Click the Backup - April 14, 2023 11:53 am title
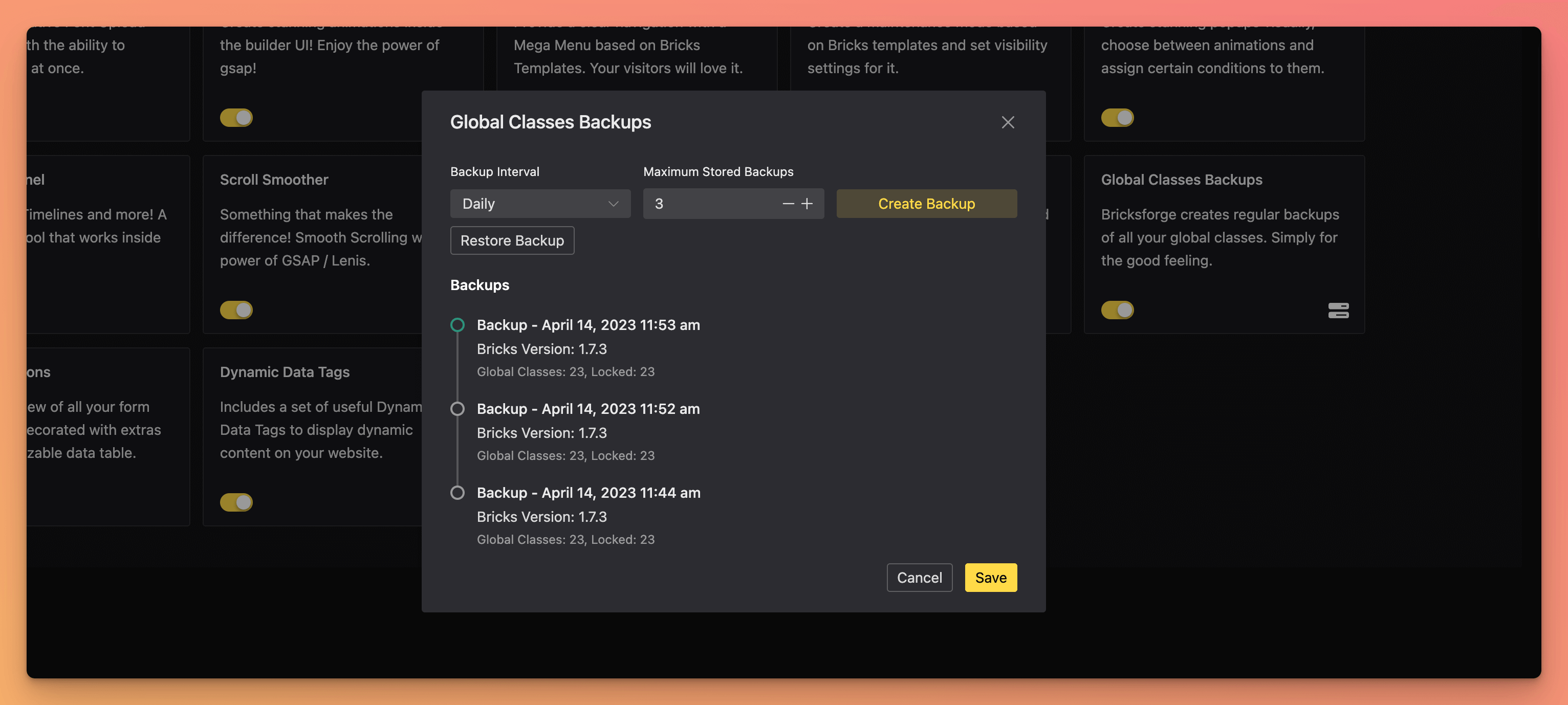The height and width of the screenshot is (705, 1568). pos(588,325)
